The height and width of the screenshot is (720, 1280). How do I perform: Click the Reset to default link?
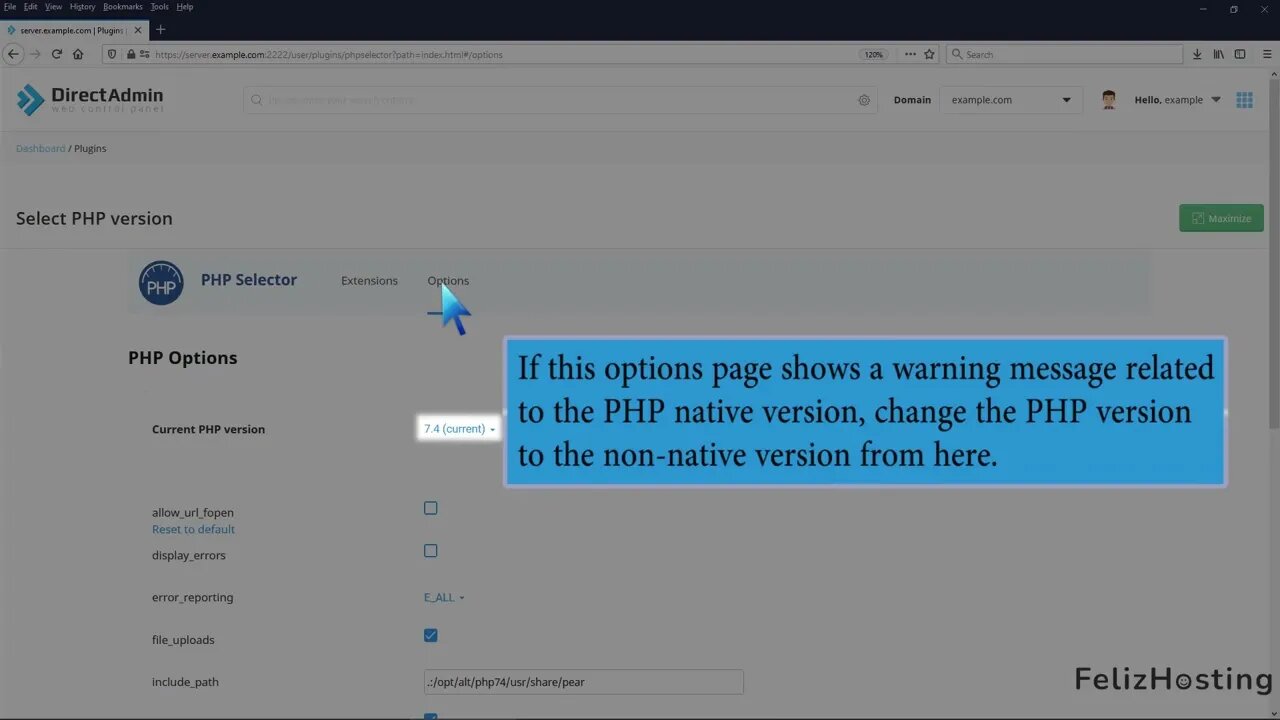pyautogui.click(x=193, y=529)
